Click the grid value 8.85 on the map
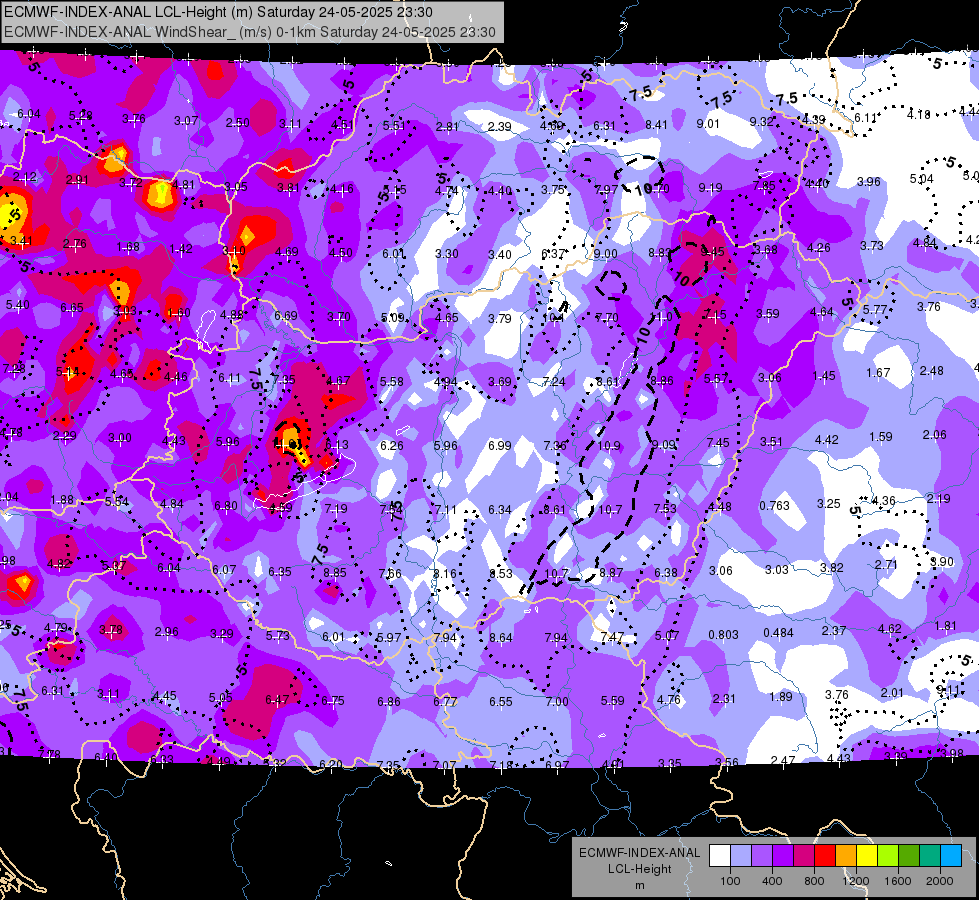The height and width of the screenshot is (900, 979). point(335,572)
